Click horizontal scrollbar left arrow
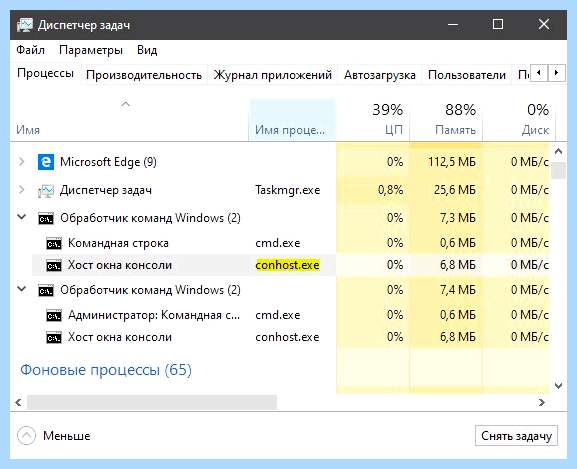Screen dimensions: 577x469 [x=18, y=402]
